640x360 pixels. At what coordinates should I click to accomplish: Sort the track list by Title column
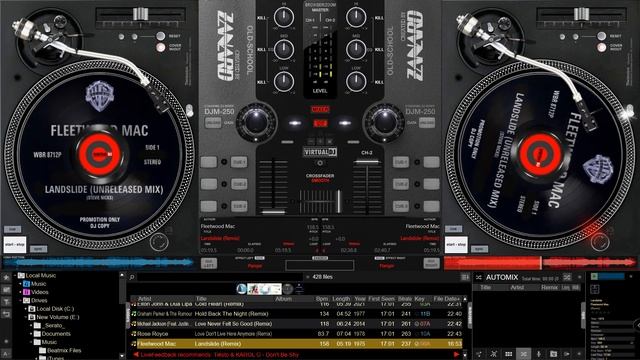[x=201, y=299]
